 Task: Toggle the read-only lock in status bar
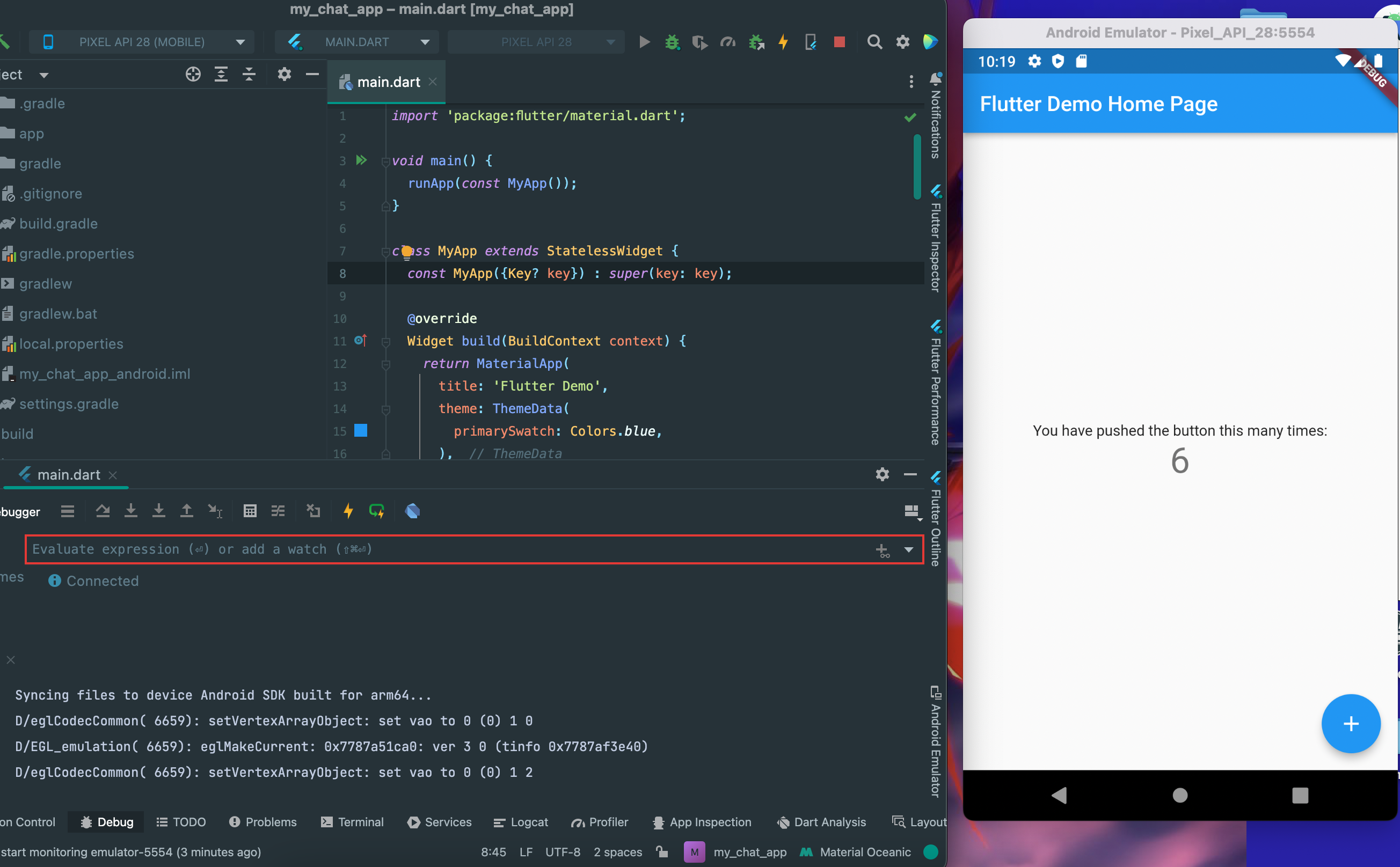coord(662,851)
